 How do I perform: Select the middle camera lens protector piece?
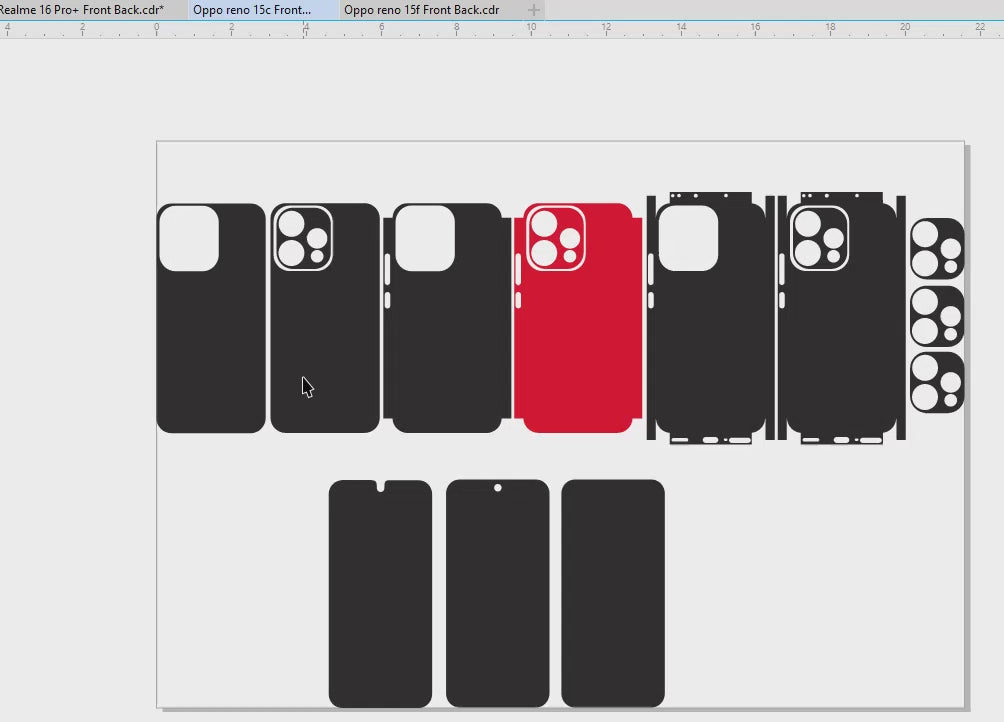(937, 315)
